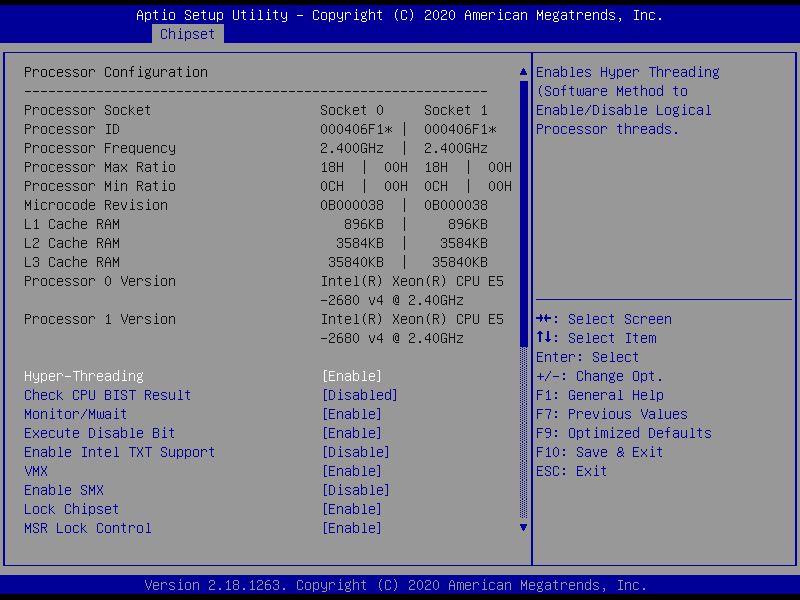Select Enable SMX setting
800x600 pixels.
[x=64, y=490]
